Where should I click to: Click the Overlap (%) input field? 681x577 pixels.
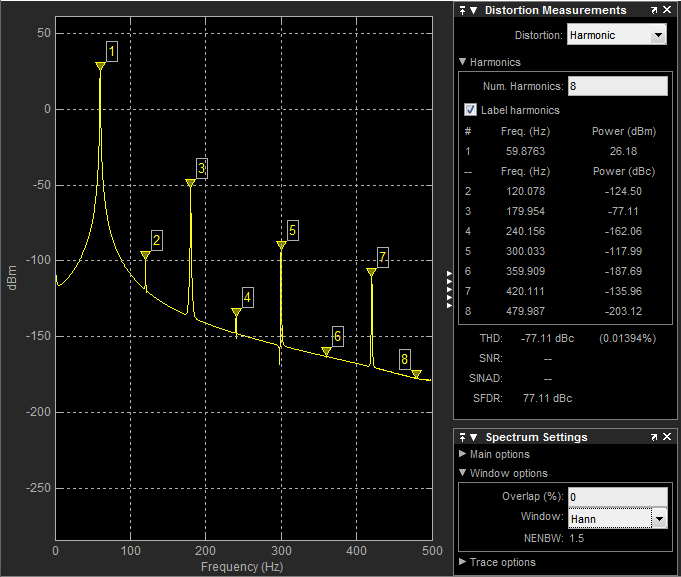[x=616, y=497]
